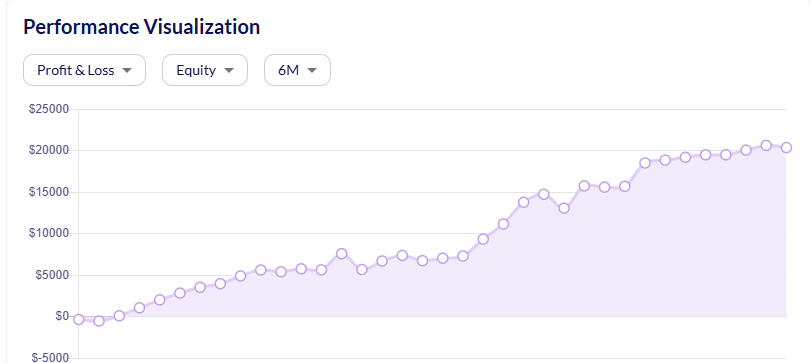This screenshot has width=811, height=363.
Task: Click the $-5000 axis label
Action: (50, 358)
